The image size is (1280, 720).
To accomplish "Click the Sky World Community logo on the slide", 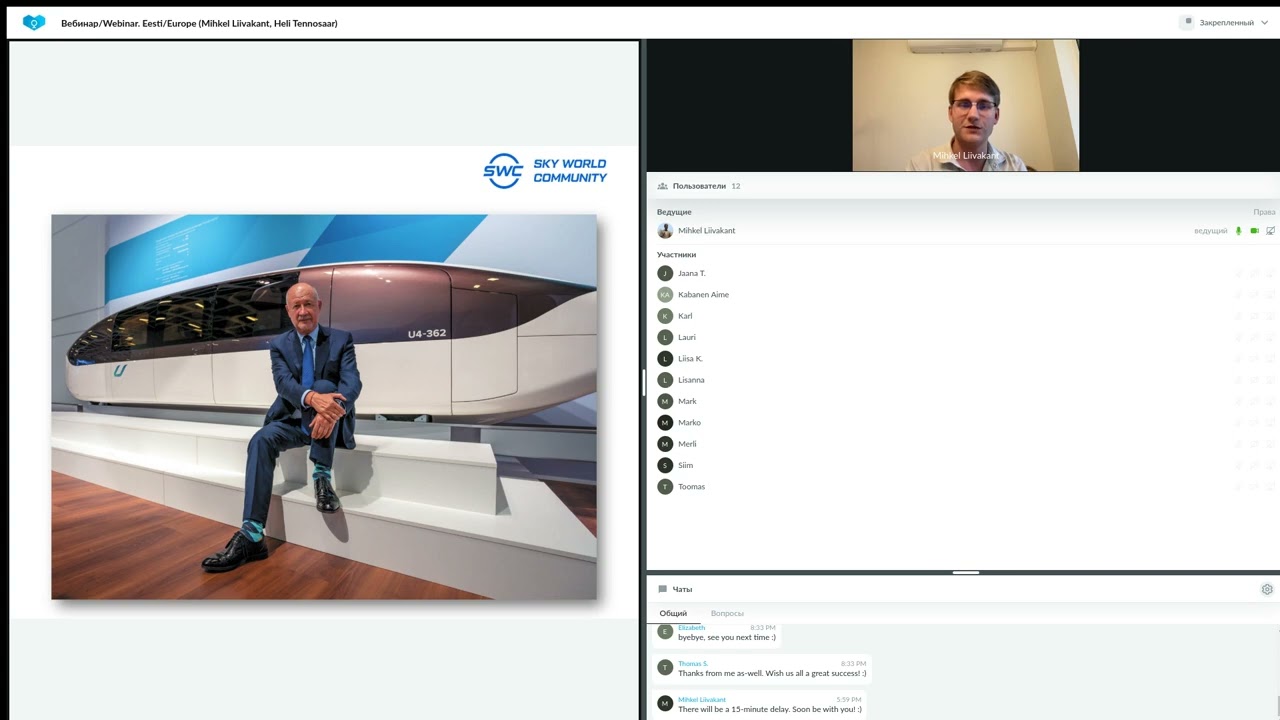I will (x=545, y=171).
